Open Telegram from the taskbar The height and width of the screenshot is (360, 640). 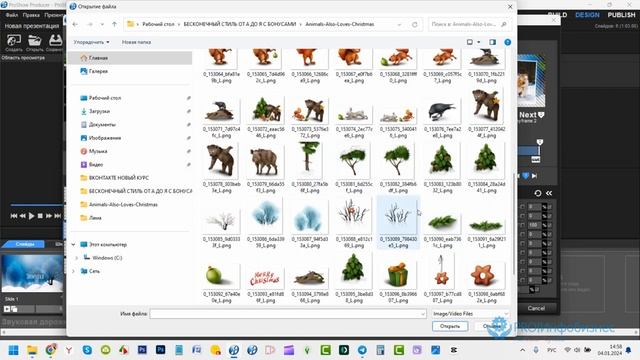[x=362, y=350]
